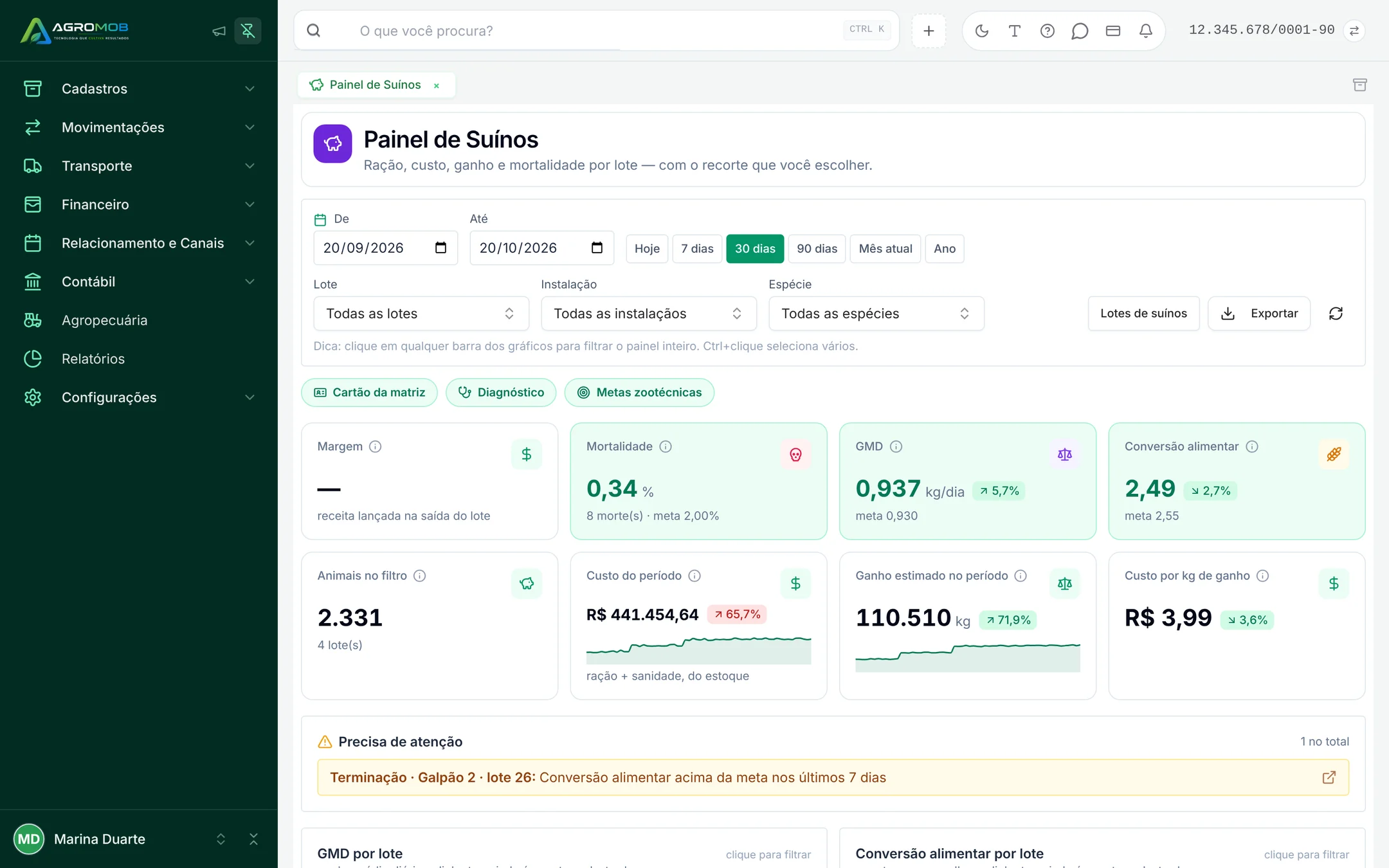Select the Ano period filter

(x=945, y=249)
